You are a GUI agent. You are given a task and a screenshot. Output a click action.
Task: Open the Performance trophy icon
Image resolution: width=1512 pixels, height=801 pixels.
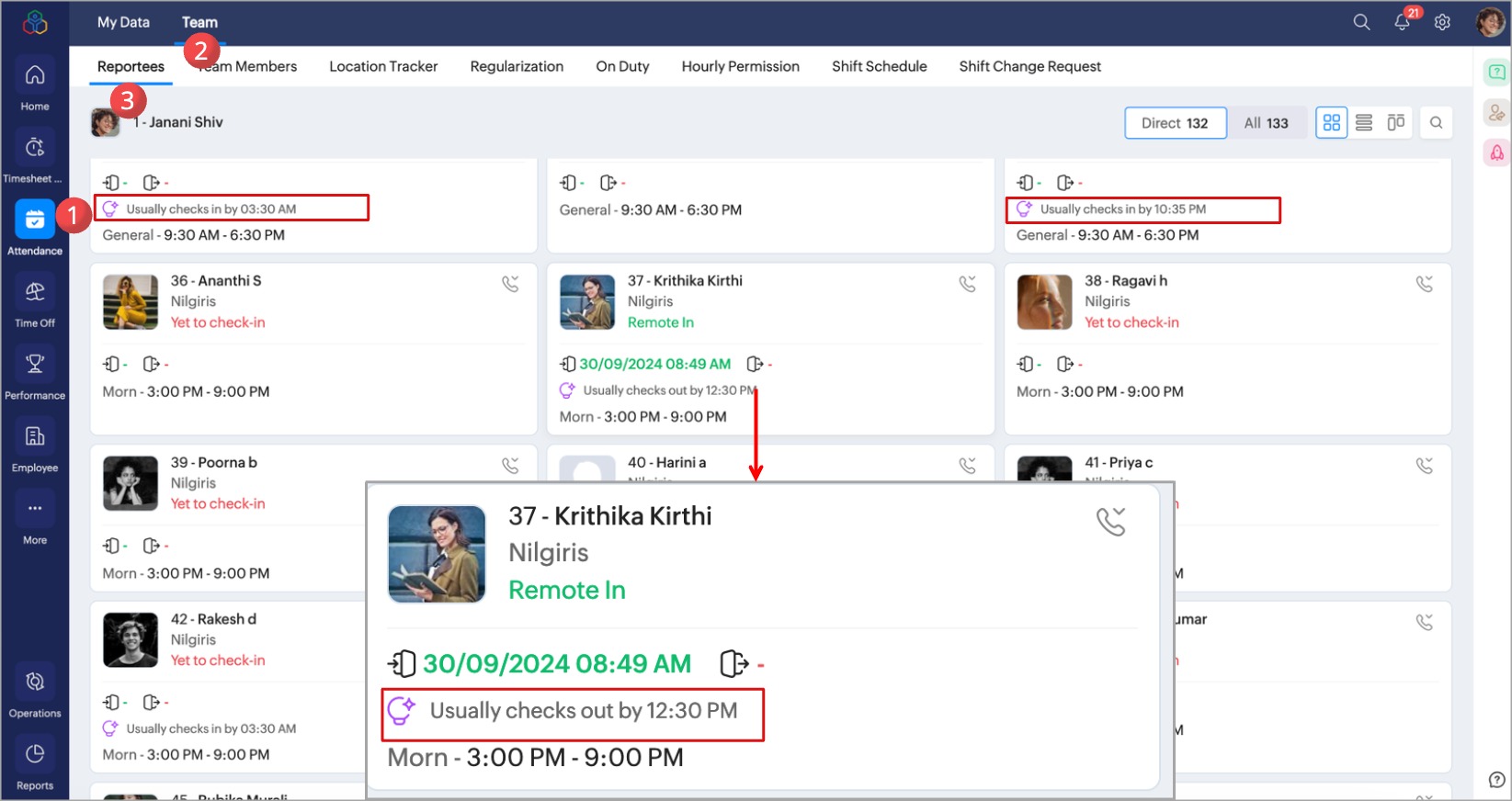[x=35, y=364]
